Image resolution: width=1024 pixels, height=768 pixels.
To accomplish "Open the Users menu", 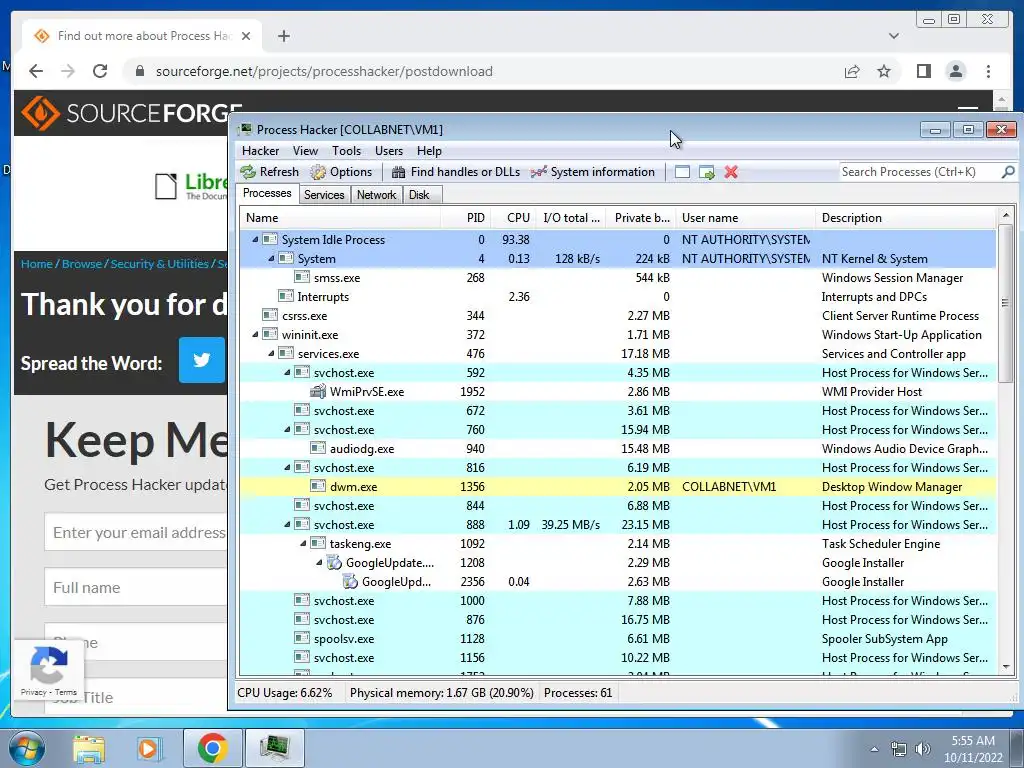I will click(389, 151).
